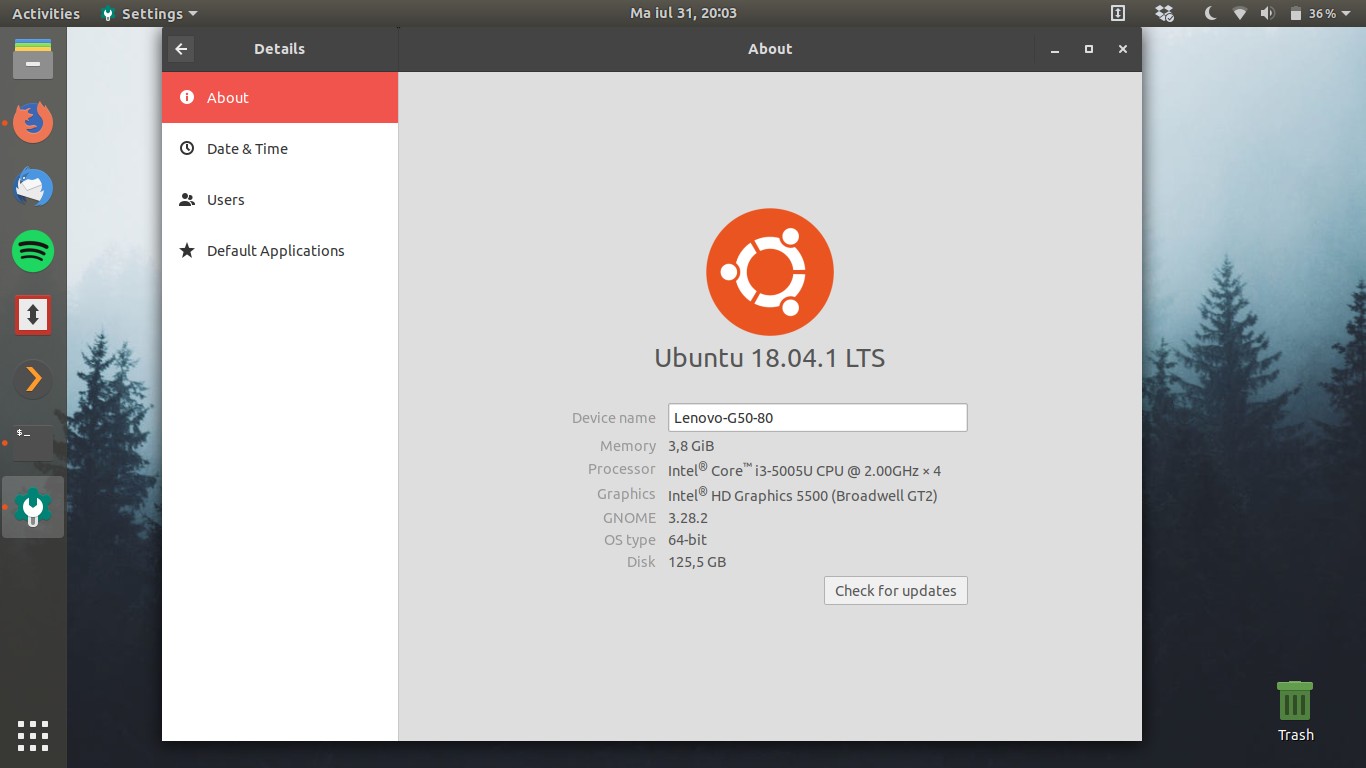Open the orange chevron Plex icon in the dock
The width and height of the screenshot is (1366, 768).
click(x=33, y=379)
